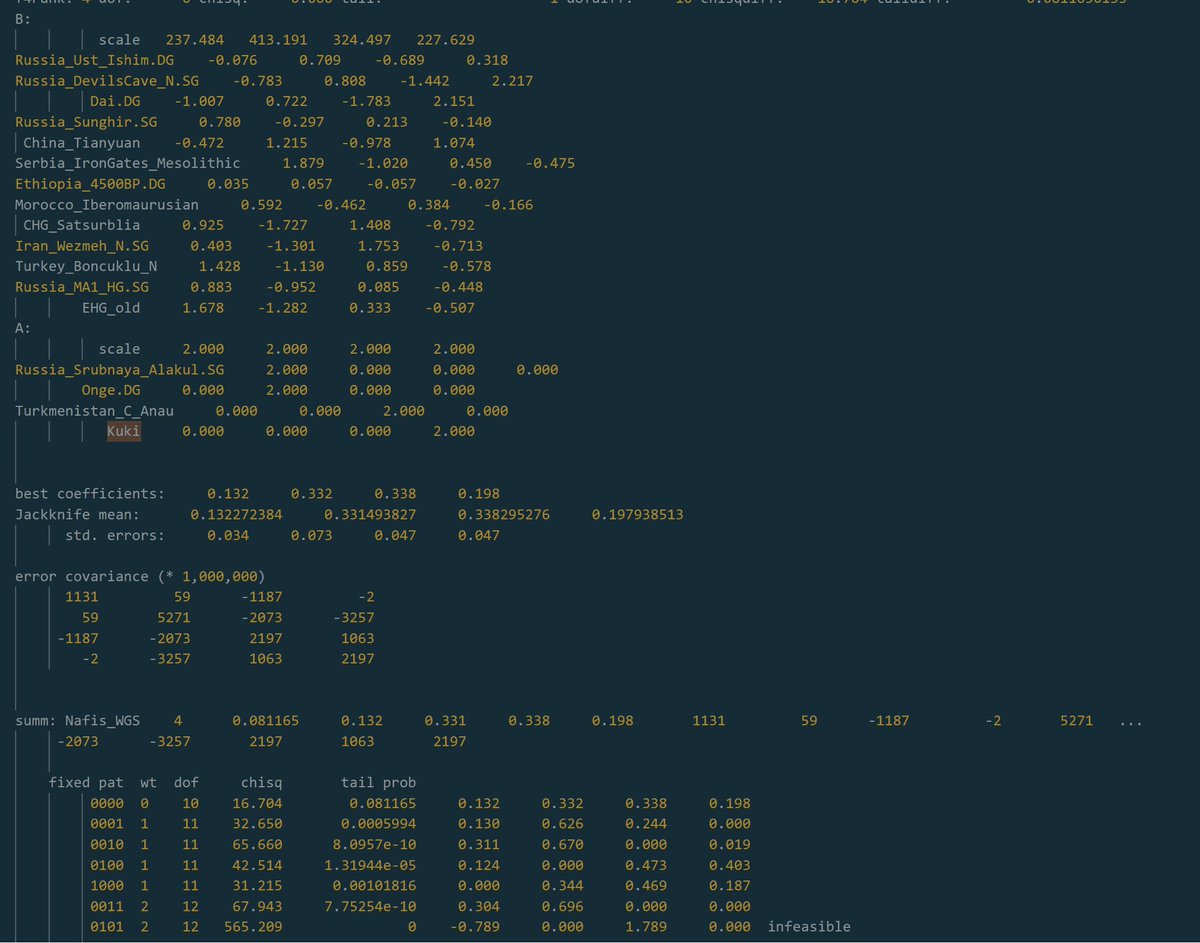This screenshot has width=1200, height=943.
Task: Click the Jackknife mean: label
Action: (x=77, y=515)
